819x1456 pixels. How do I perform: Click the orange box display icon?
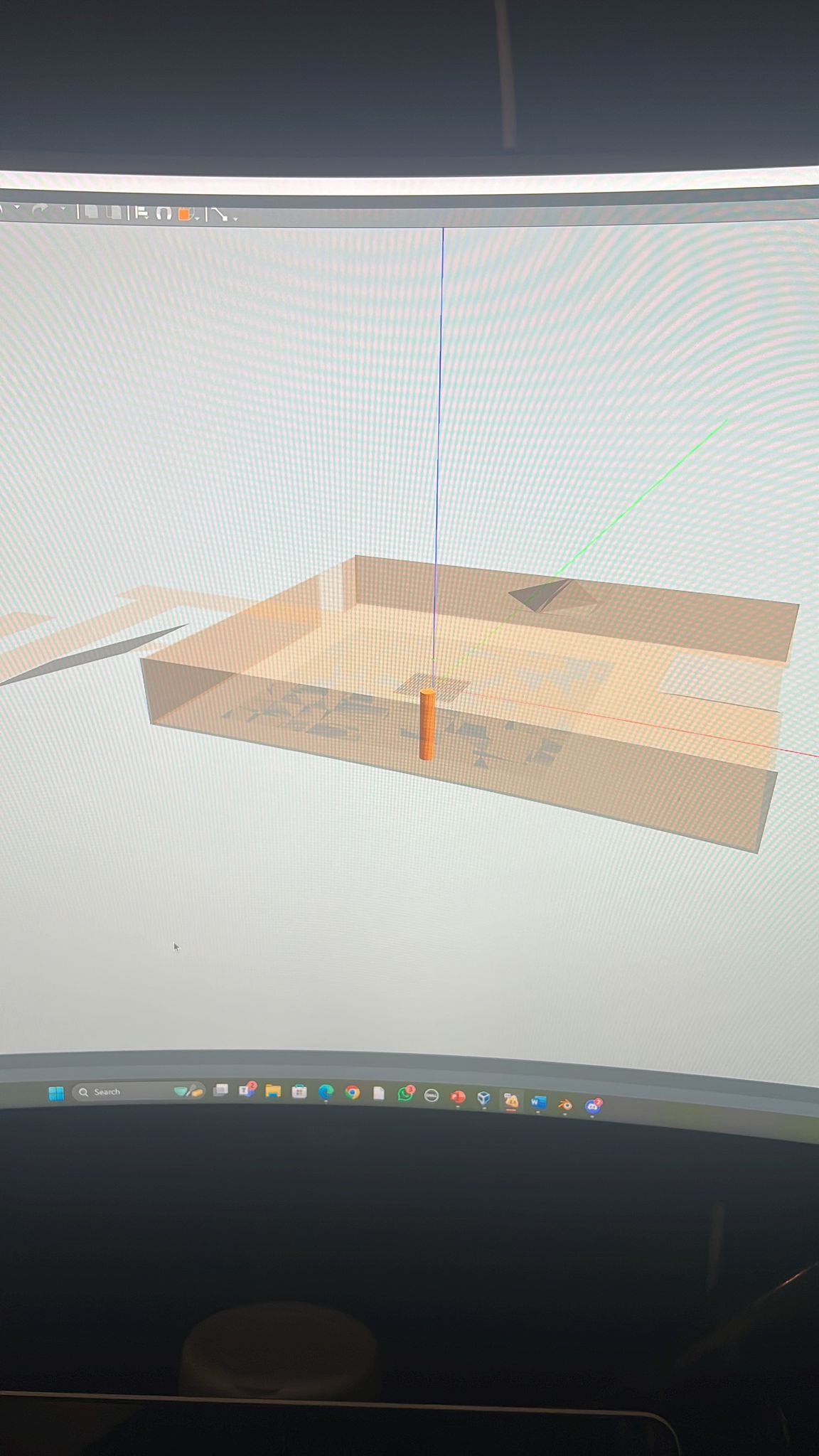(x=185, y=214)
